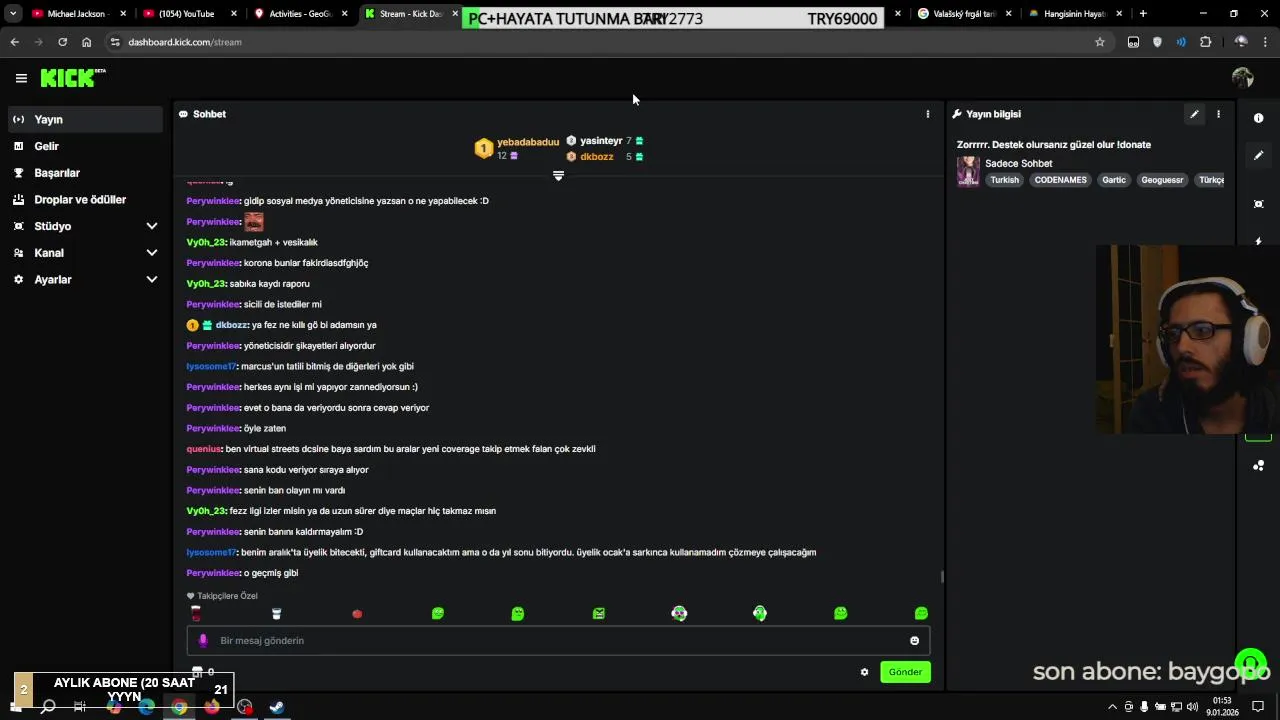Collapse the leaderboard arrow under top gifters

coord(558,176)
